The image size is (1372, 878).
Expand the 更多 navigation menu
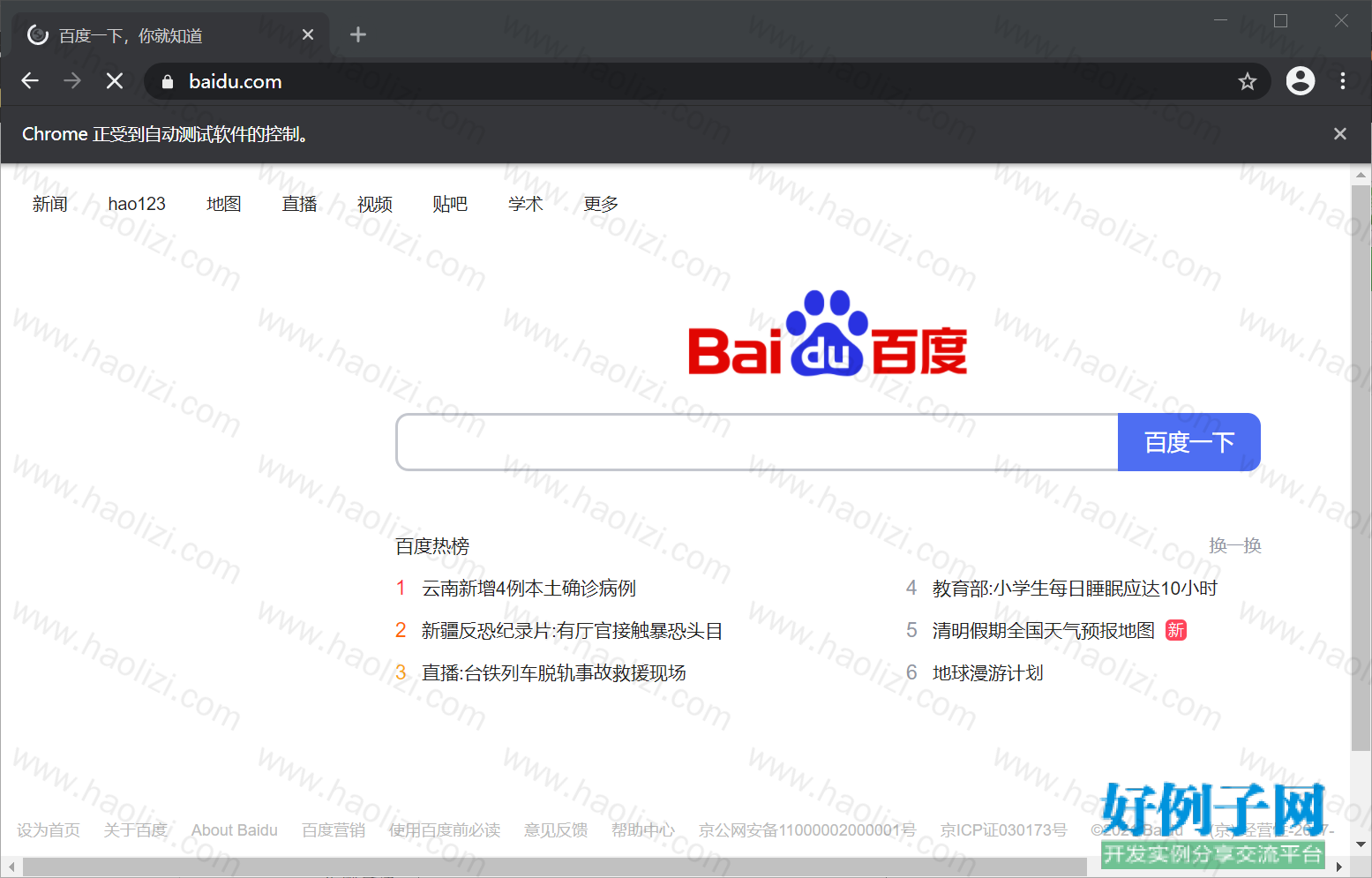(601, 204)
